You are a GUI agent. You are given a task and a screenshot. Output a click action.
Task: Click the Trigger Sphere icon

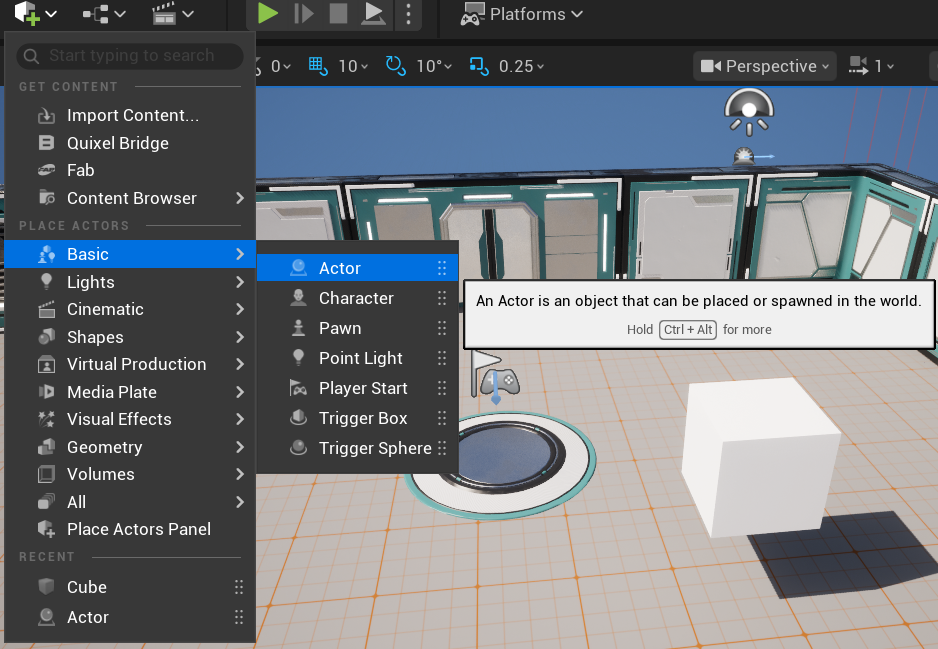pos(298,447)
